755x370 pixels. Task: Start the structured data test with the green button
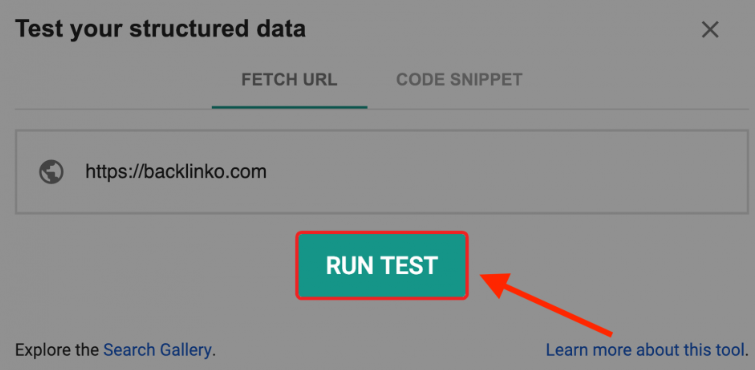(382, 265)
